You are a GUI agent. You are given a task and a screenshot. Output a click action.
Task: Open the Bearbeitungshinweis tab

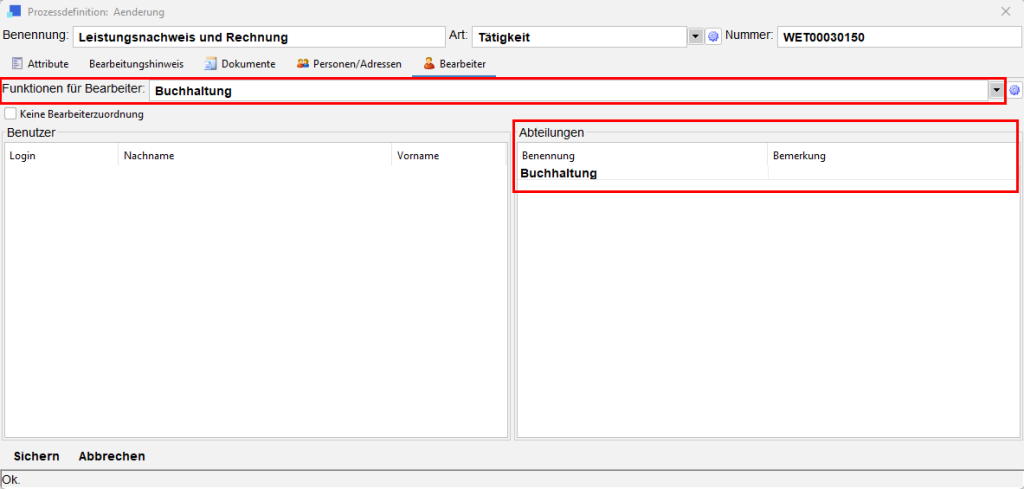136,64
